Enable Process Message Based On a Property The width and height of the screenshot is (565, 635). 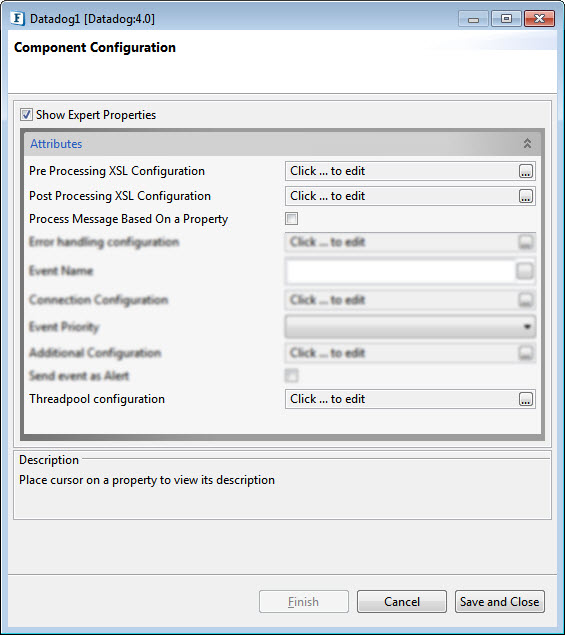pyautogui.click(x=291, y=219)
